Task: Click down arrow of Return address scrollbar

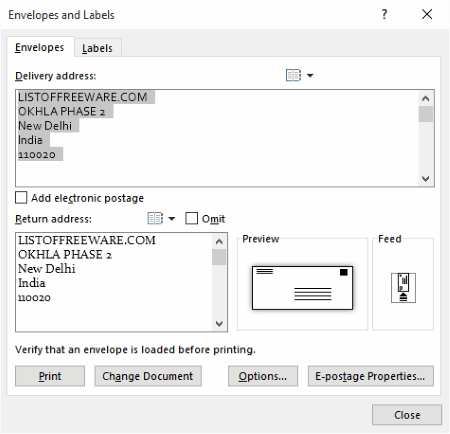Action: (219, 323)
